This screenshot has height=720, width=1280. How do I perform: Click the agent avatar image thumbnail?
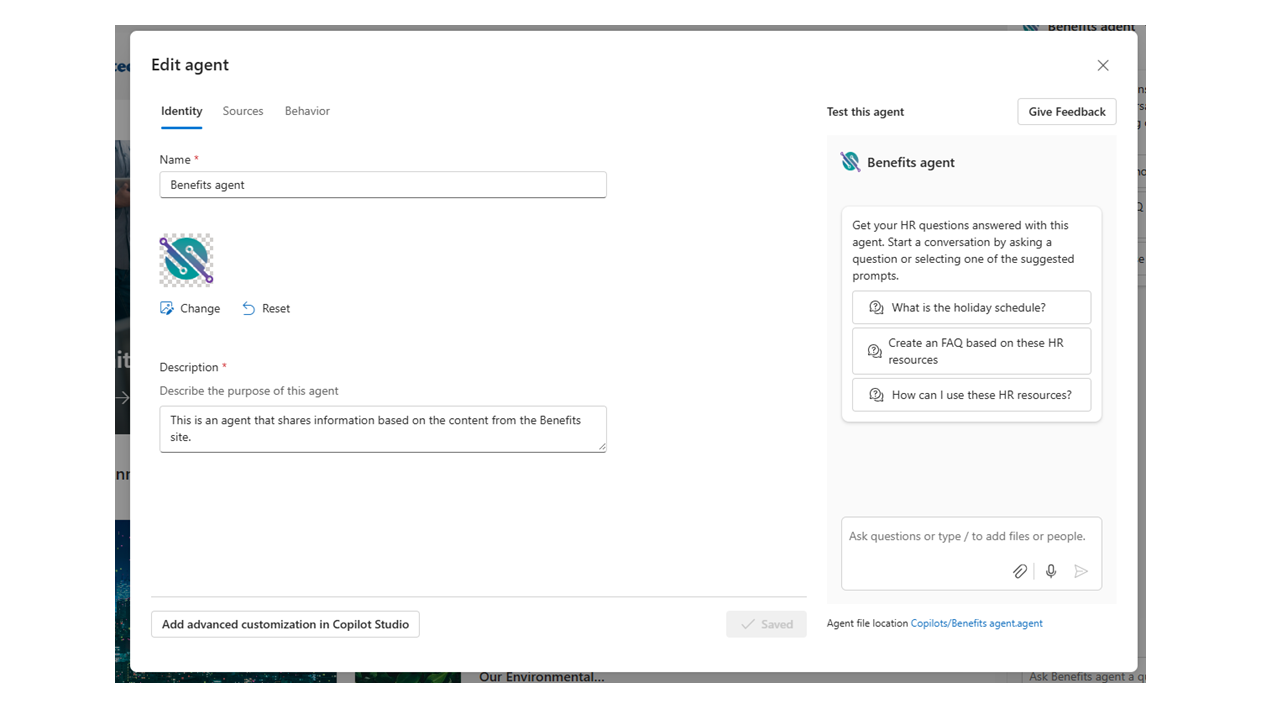tap(186, 260)
